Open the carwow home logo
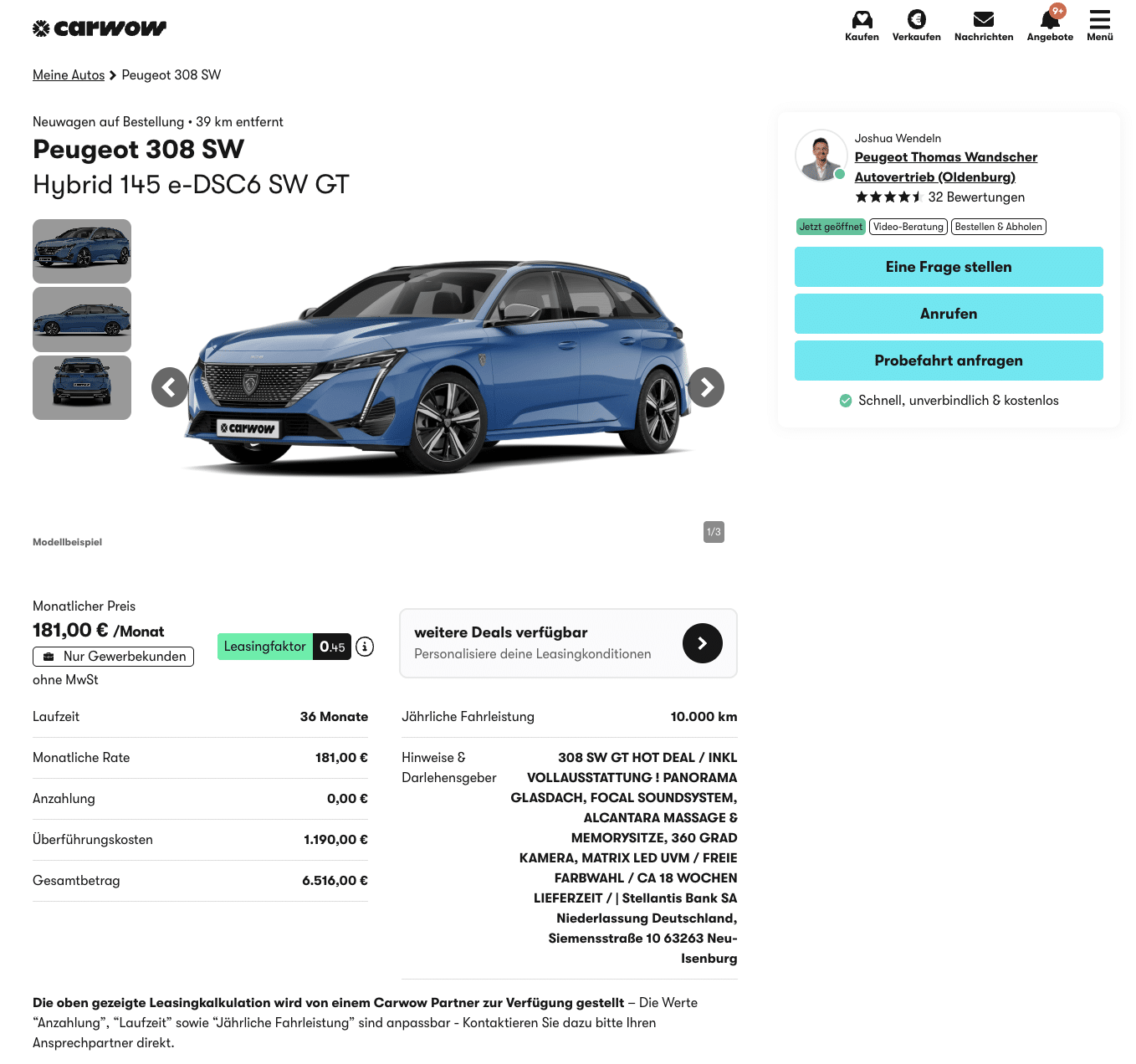The image size is (1136, 1064). coord(100,28)
